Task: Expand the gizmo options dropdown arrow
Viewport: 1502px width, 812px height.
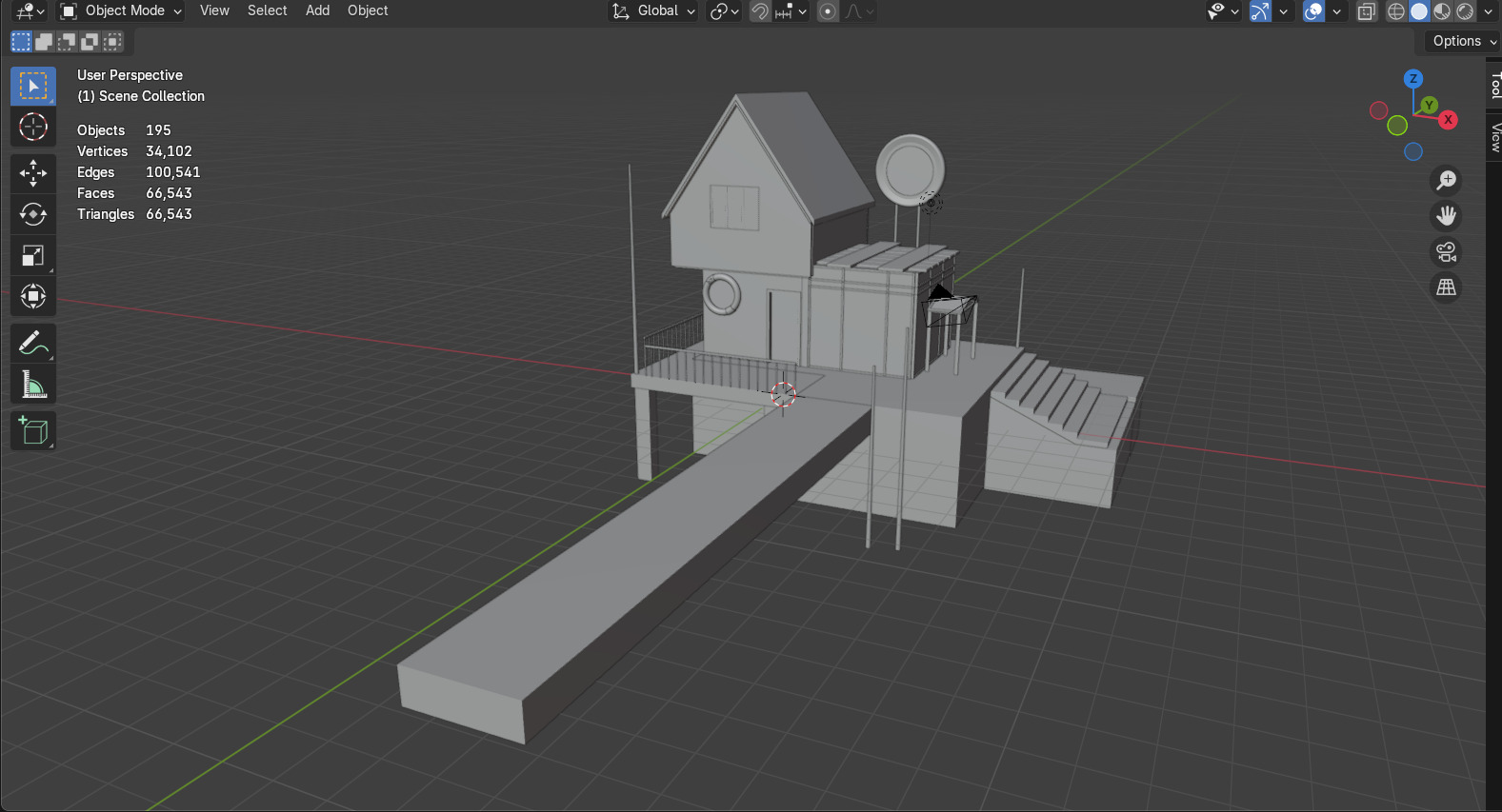Action: coord(1283,11)
